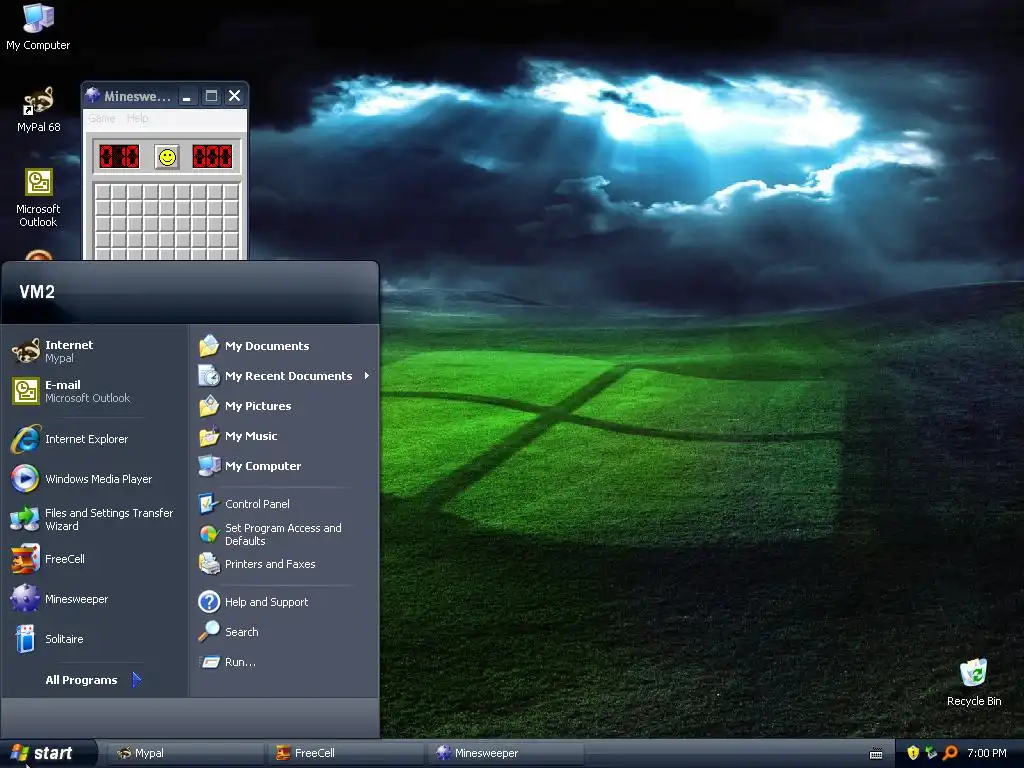Select Microsoft Outlook desktop icon
This screenshot has height=768, width=1024.
38,197
